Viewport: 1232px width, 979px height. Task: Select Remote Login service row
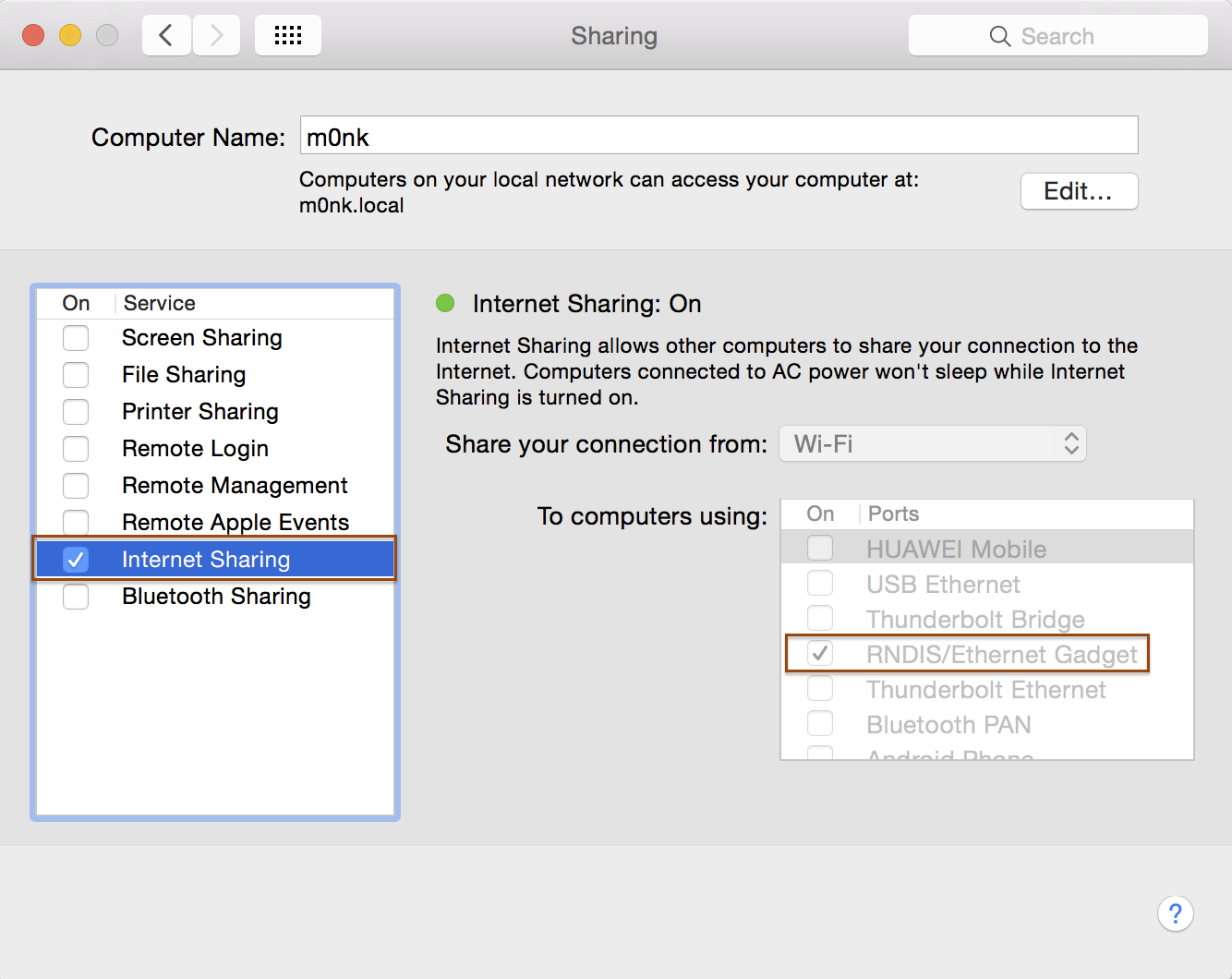[215, 449]
